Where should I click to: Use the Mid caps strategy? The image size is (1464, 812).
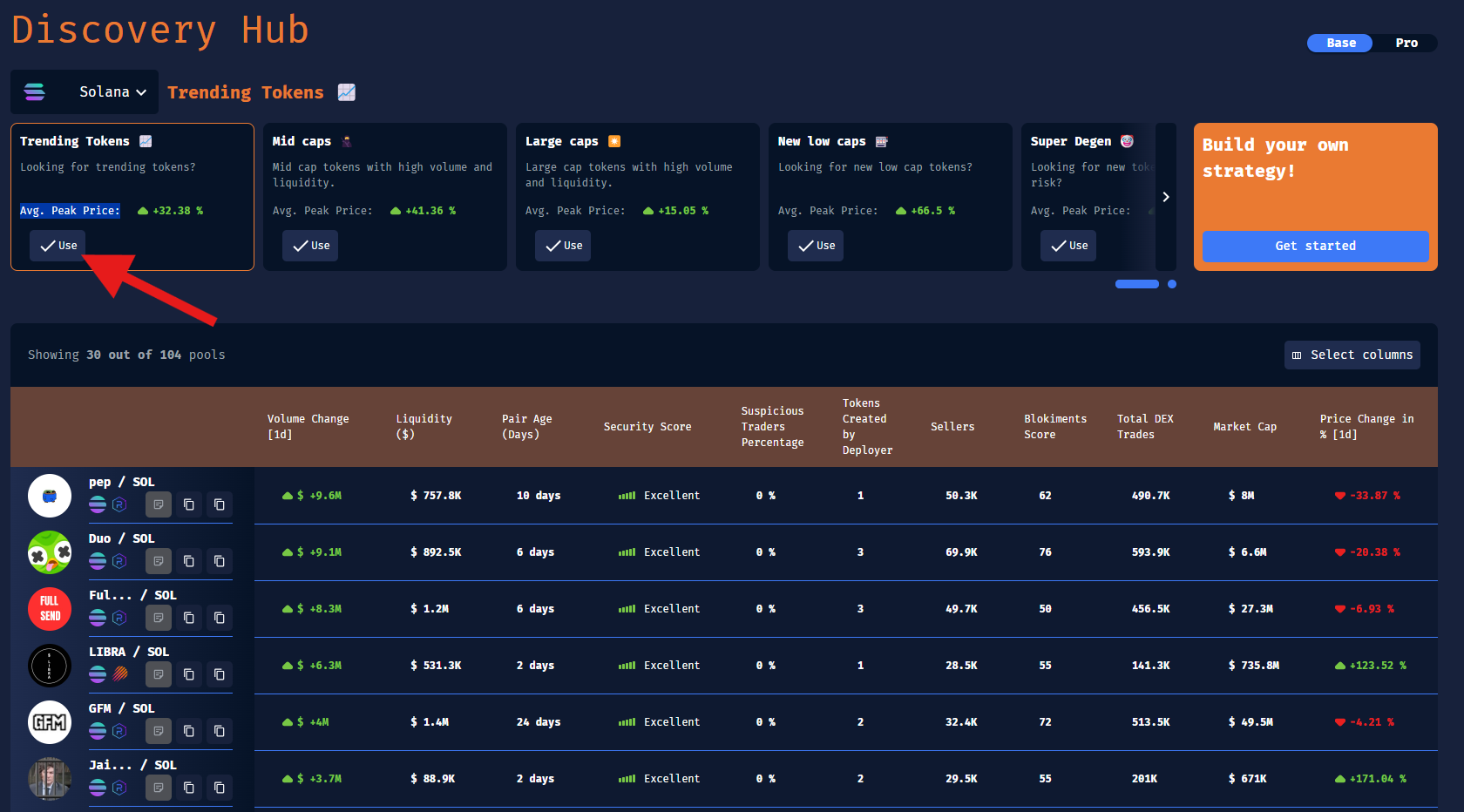(310, 246)
